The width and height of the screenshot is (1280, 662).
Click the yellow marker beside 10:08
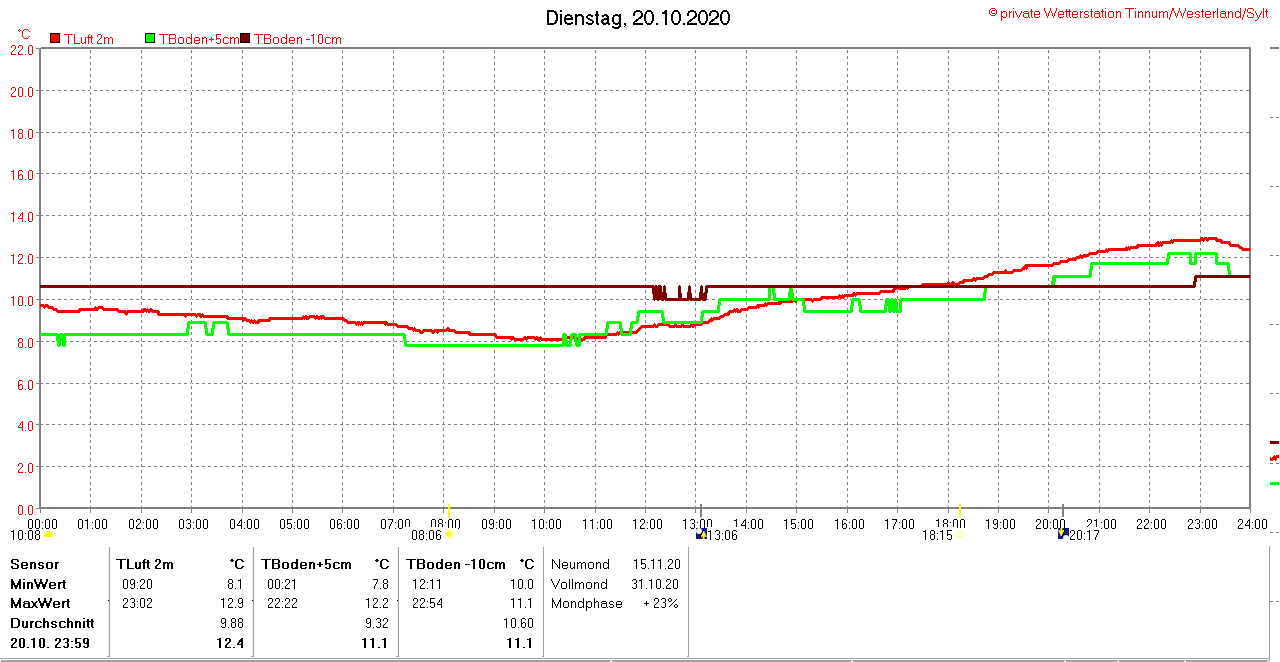(48, 534)
